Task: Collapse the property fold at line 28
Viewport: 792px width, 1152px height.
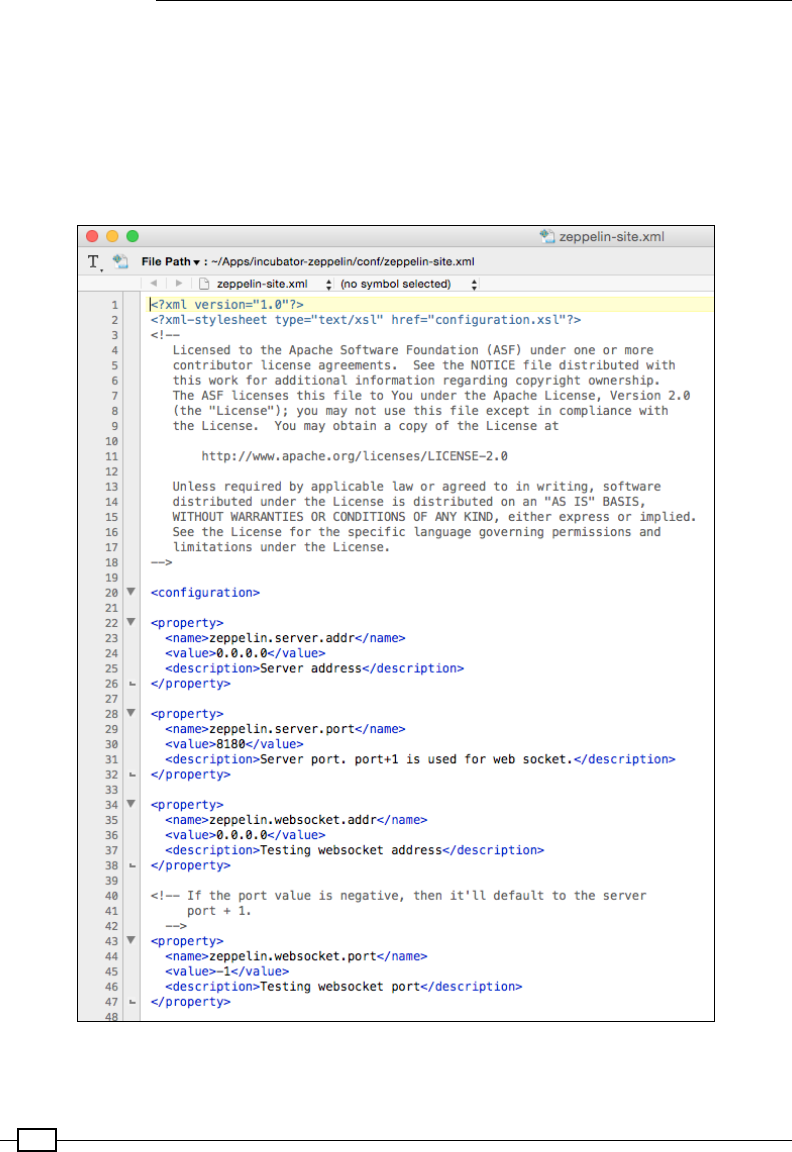Action: click(131, 713)
